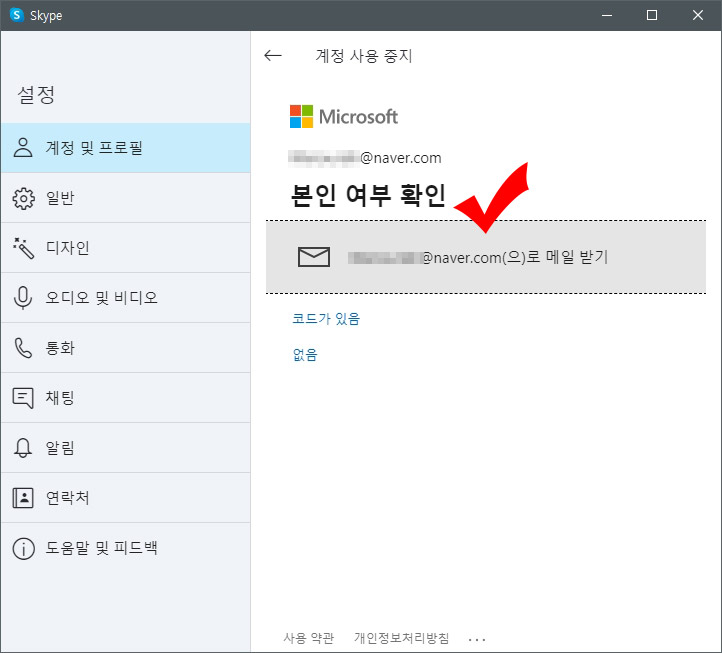Open 알림 settings

click(x=126, y=448)
